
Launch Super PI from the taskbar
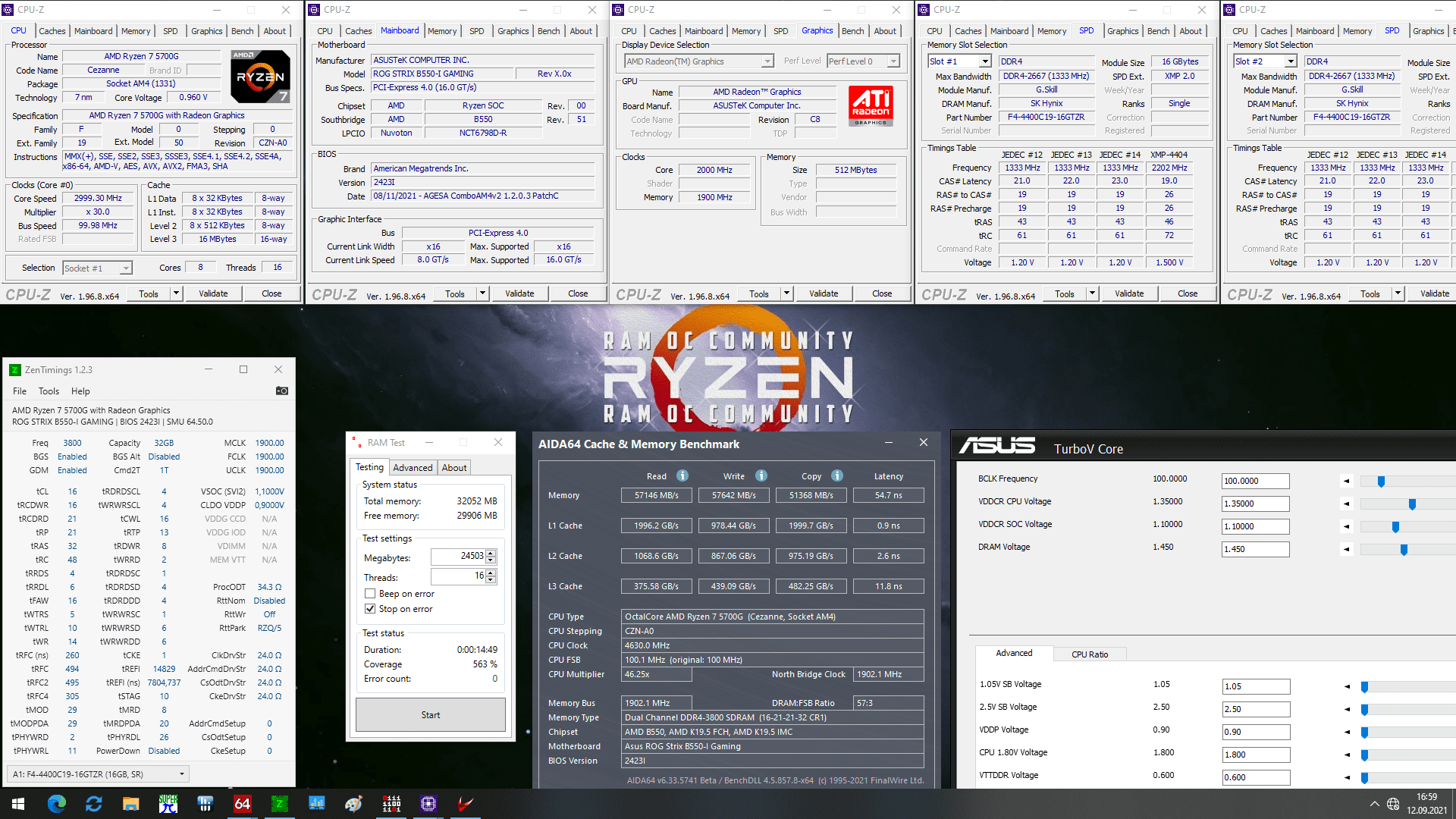tap(168, 804)
